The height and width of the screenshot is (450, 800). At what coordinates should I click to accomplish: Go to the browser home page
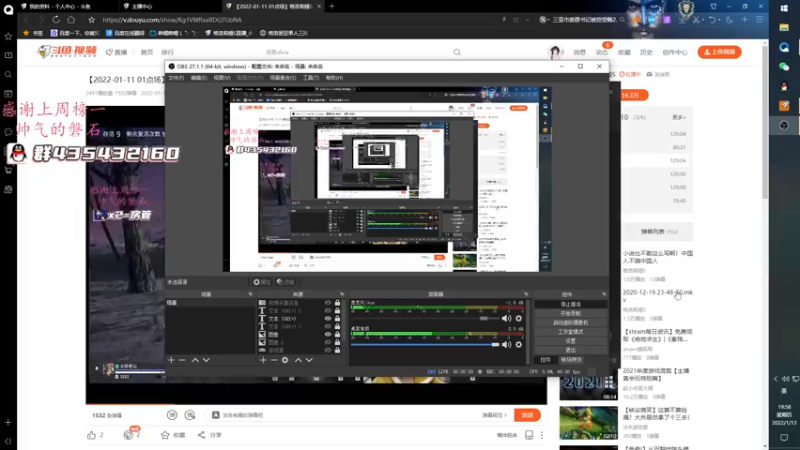[x=71, y=19]
